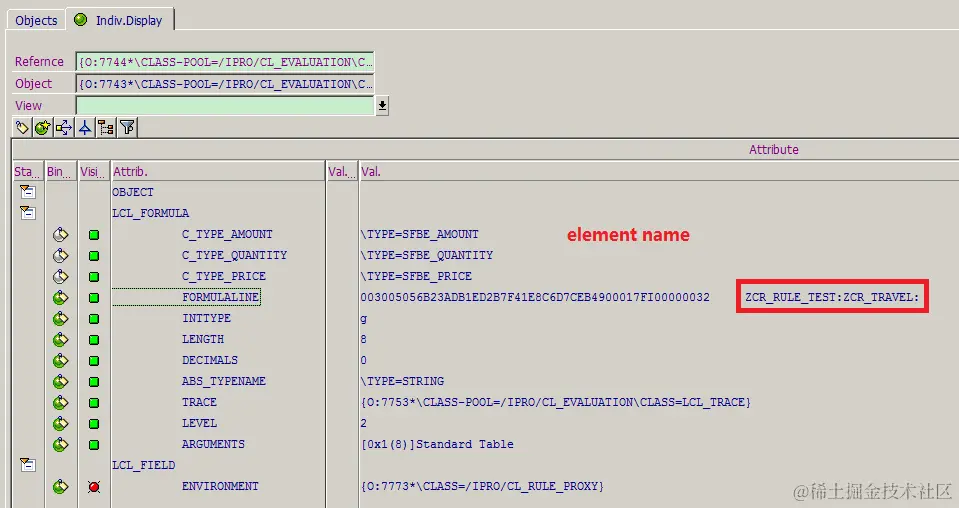The image size is (959, 508).
Task: Click the Visi... column header
Action: [x=94, y=171]
